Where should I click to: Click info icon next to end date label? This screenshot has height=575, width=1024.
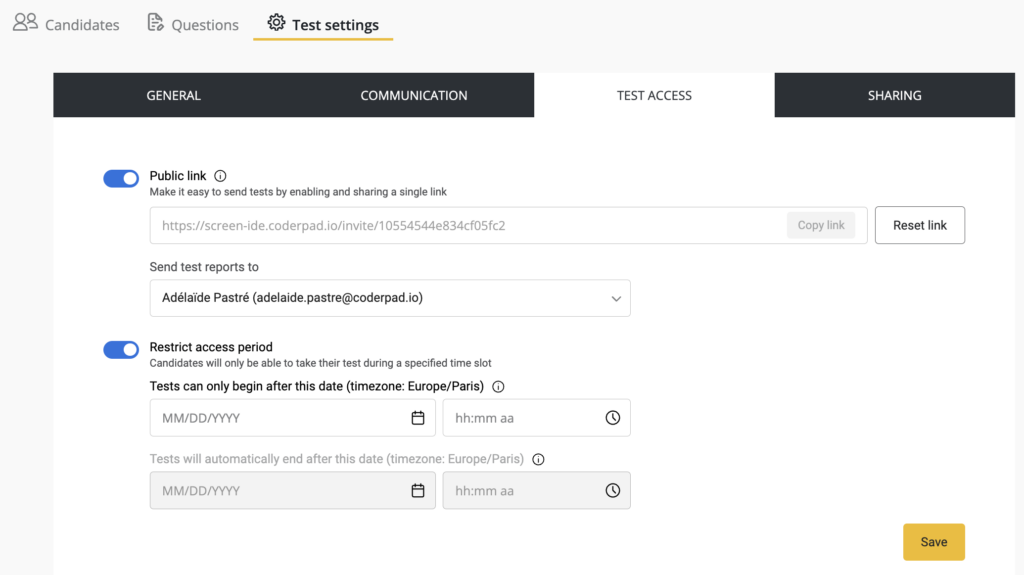[538, 460]
